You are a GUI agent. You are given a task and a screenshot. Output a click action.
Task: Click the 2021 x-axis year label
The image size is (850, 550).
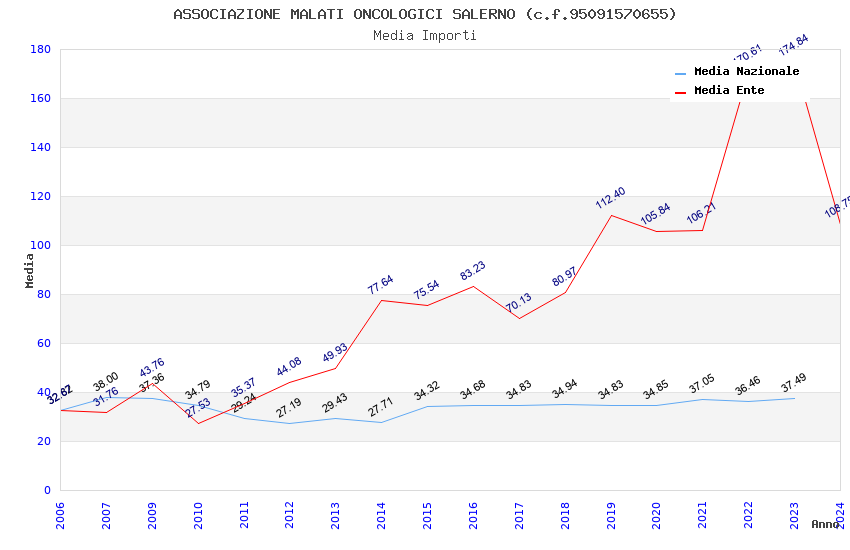(703, 515)
